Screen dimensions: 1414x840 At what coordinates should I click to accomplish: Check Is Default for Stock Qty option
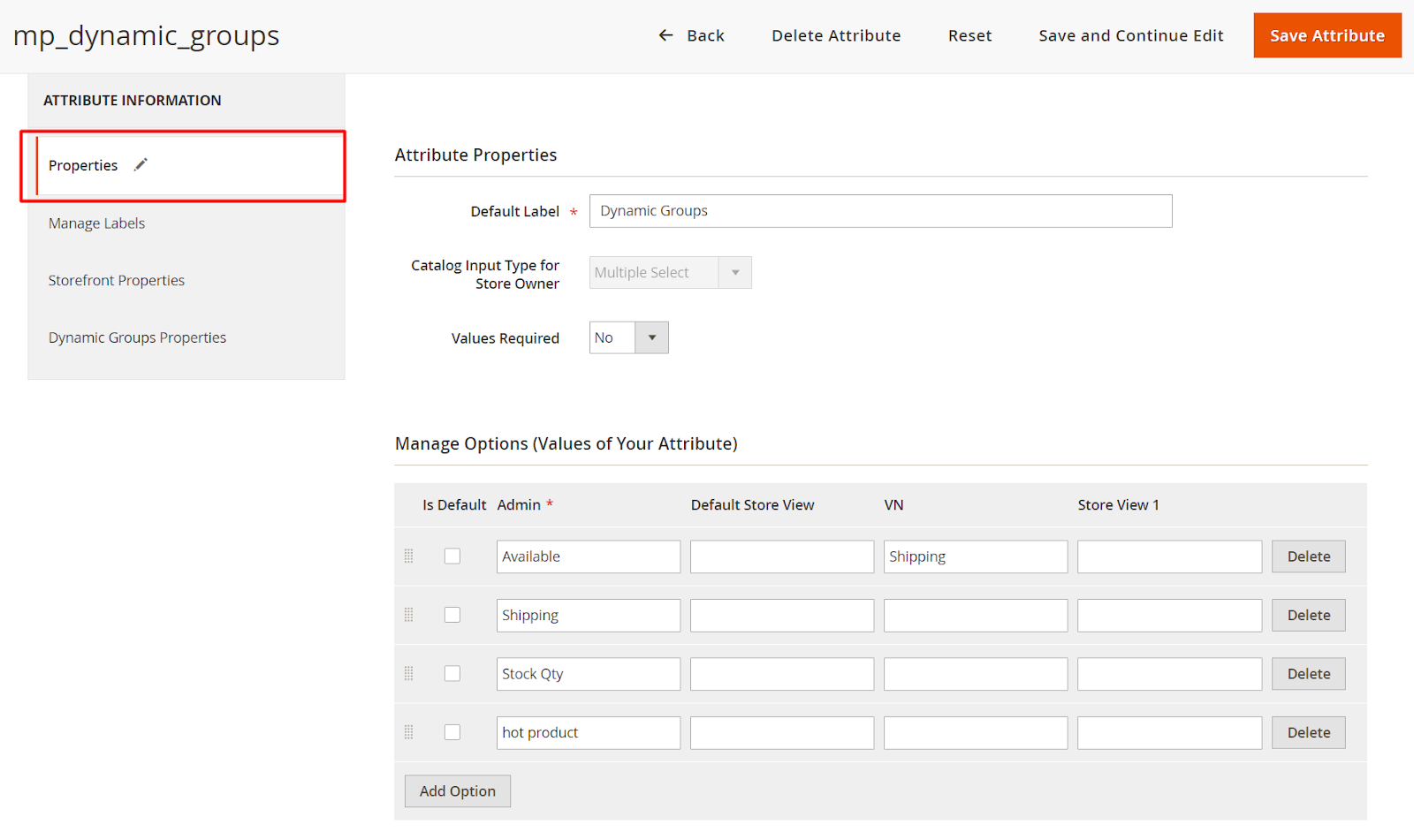[x=452, y=674]
